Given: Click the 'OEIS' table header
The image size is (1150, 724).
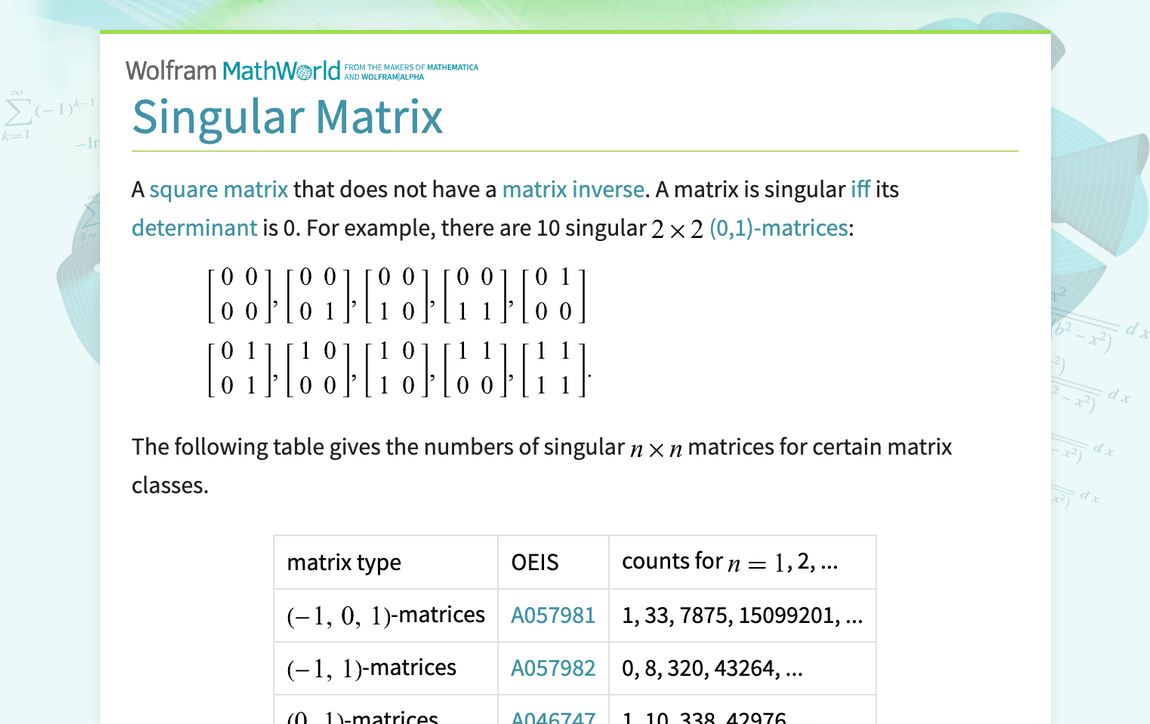Looking at the screenshot, I should 554,562.
